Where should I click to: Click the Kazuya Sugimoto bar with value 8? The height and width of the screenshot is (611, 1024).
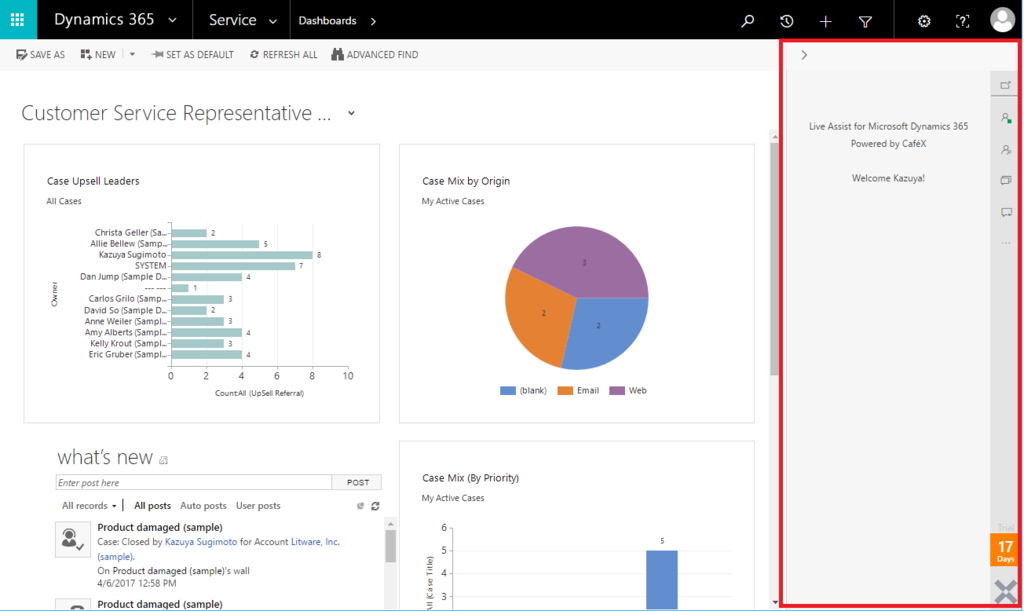242,255
